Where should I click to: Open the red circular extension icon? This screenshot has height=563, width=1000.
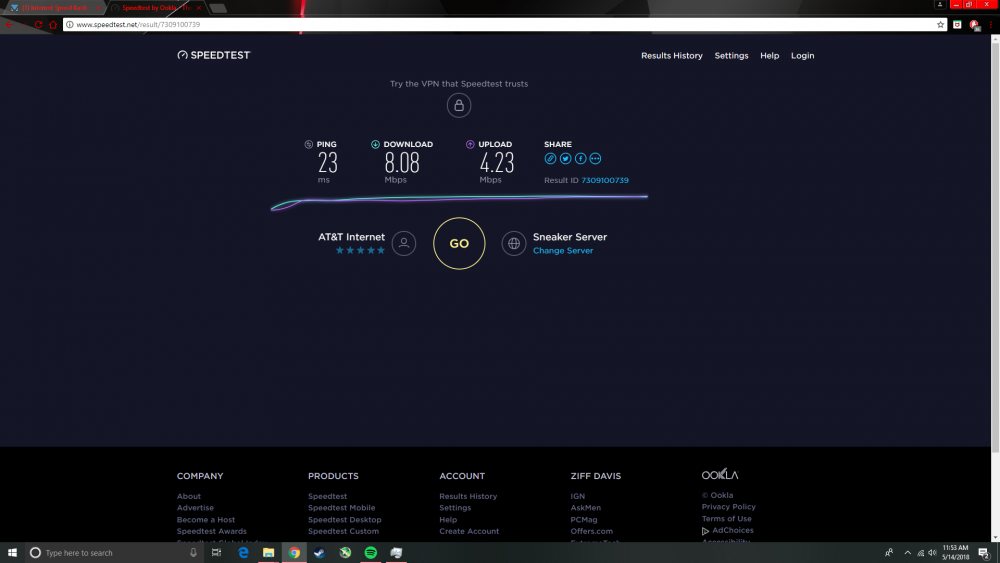coord(974,25)
